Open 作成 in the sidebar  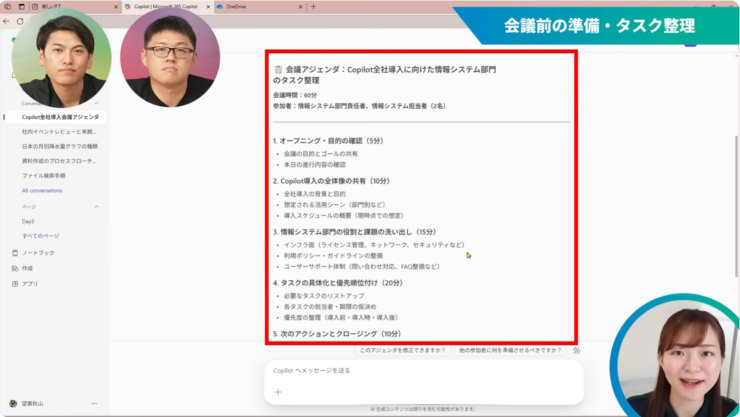point(27,268)
